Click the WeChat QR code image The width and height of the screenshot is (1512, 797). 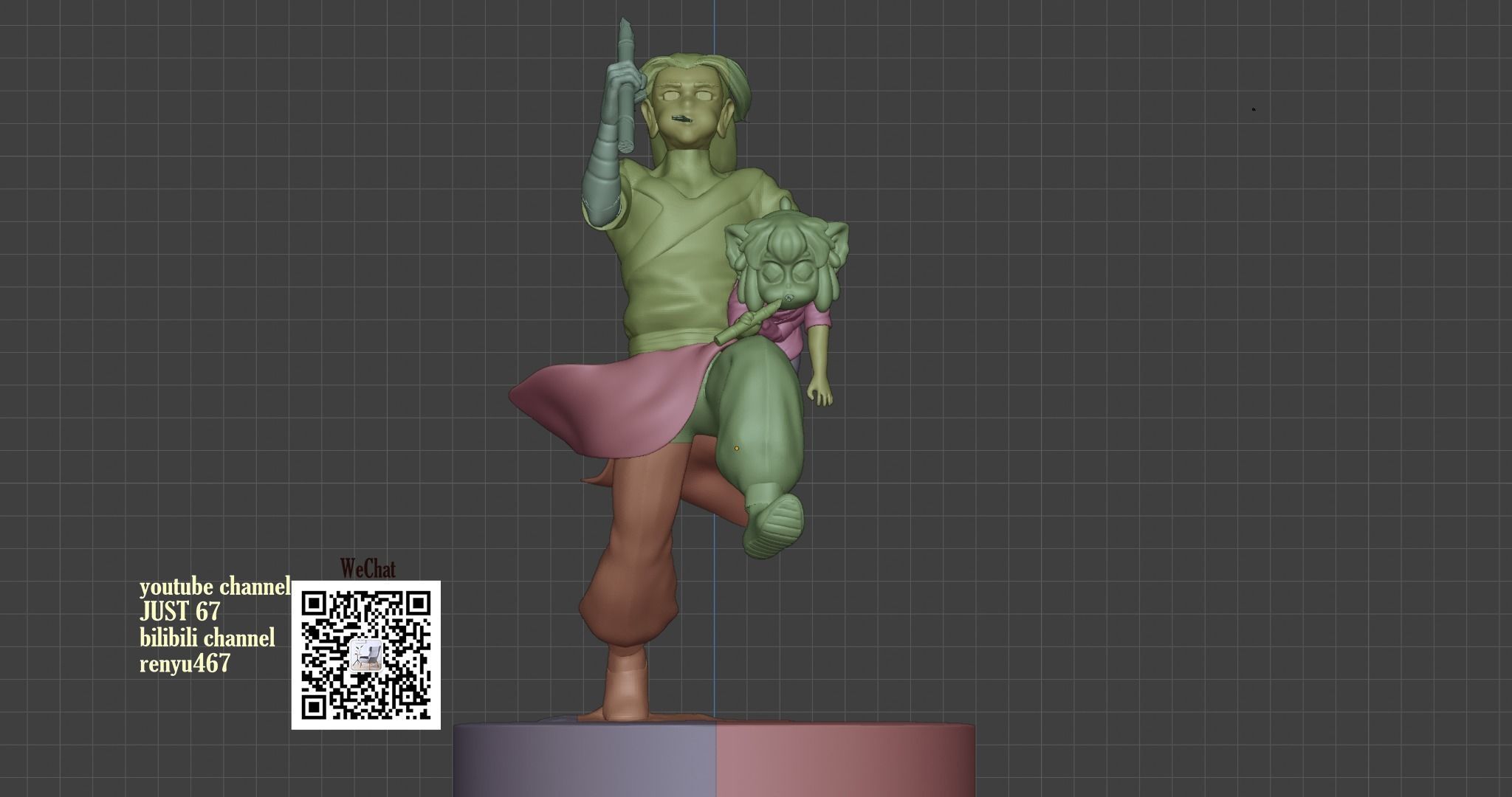coord(366,655)
